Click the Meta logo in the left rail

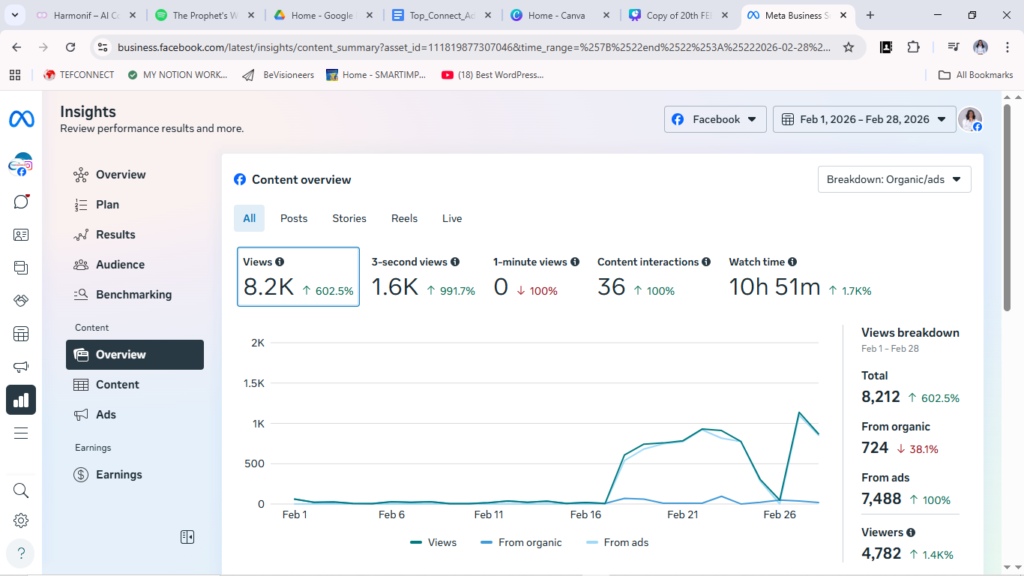click(x=21, y=119)
